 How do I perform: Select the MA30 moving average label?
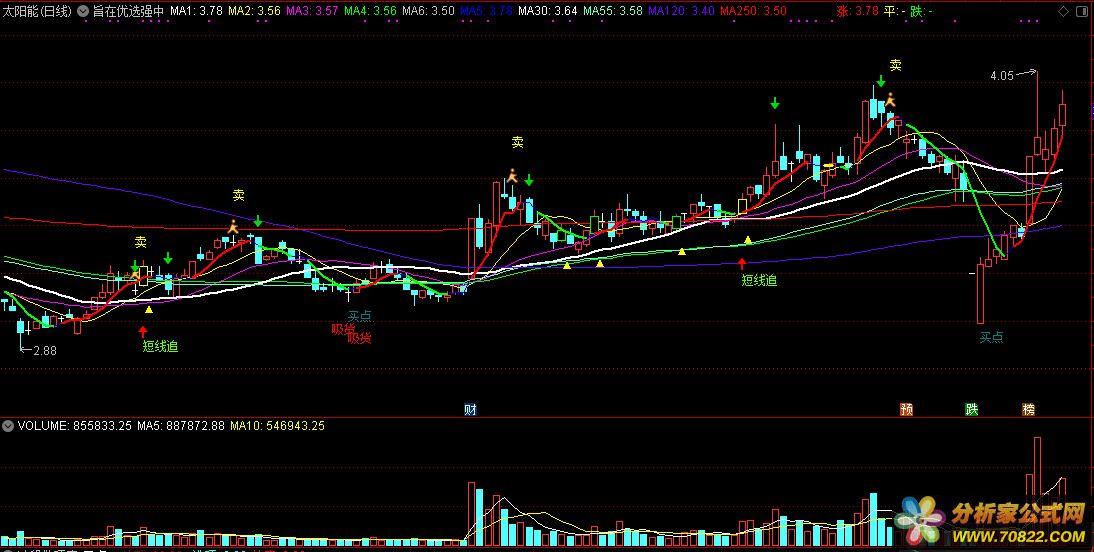[551, 11]
